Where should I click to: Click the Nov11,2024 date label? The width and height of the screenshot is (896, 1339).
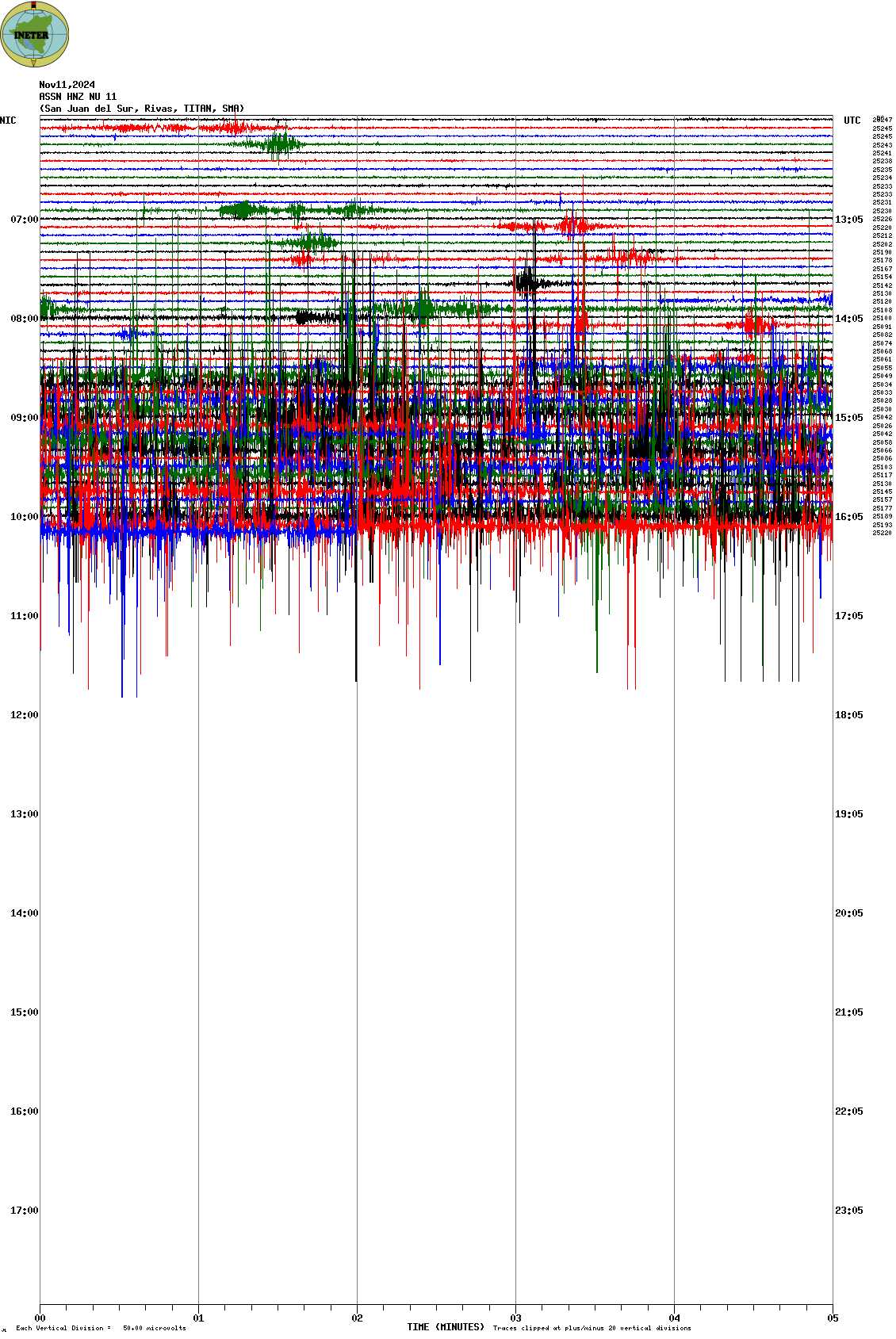point(67,85)
